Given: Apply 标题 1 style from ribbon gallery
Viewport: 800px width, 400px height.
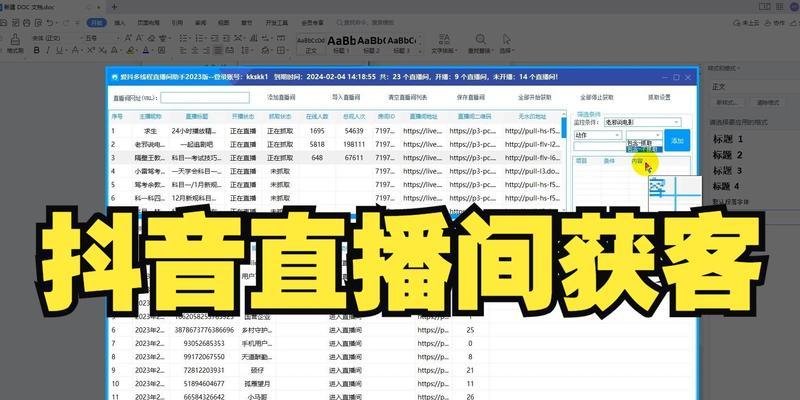Looking at the screenshot, I should coord(341,45).
